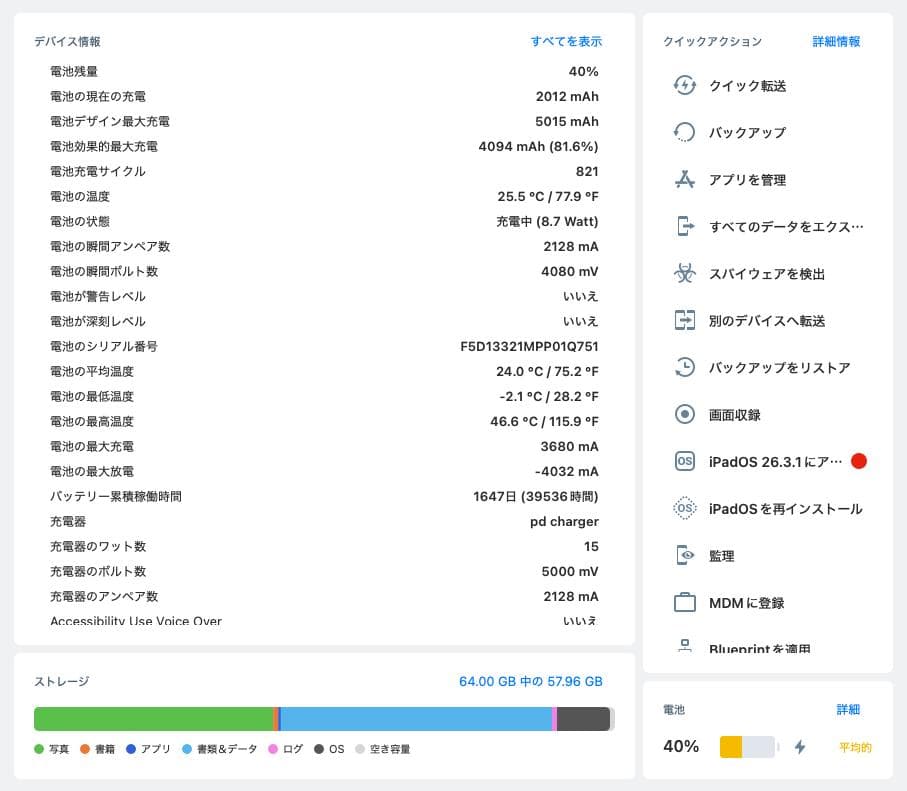This screenshot has height=791, width=907.
Task: Click storage link 64.00 GB 中の 57.96 GB
Action: [530, 682]
